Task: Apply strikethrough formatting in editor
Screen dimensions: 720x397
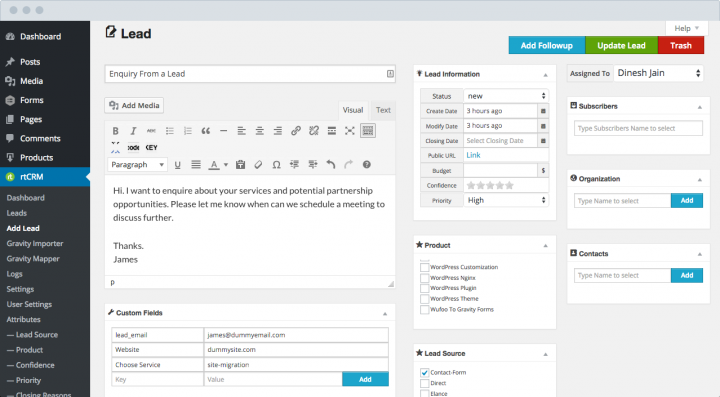Action: coord(151,131)
